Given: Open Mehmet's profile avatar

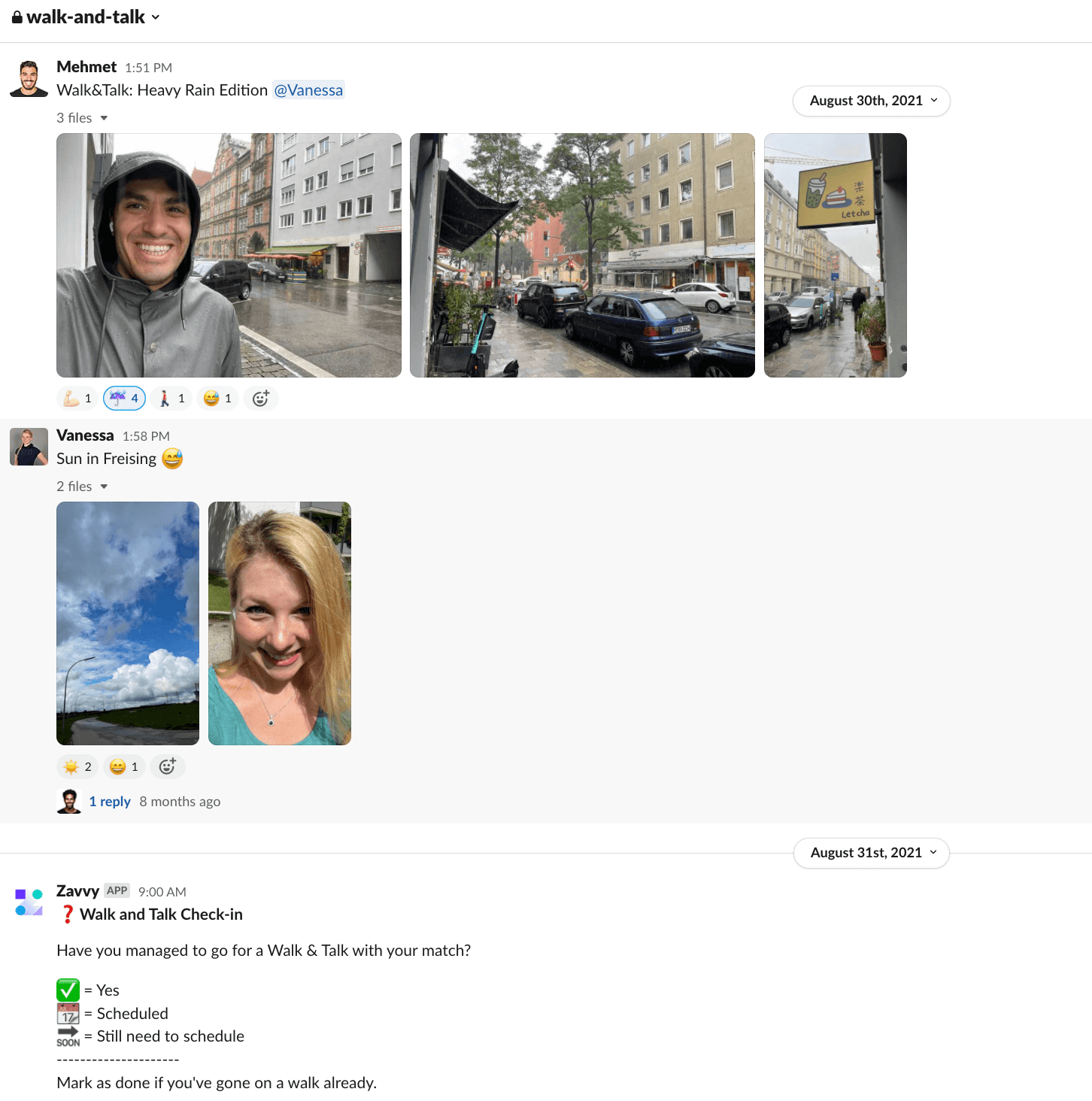Looking at the screenshot, I should [x=29, y=79].
